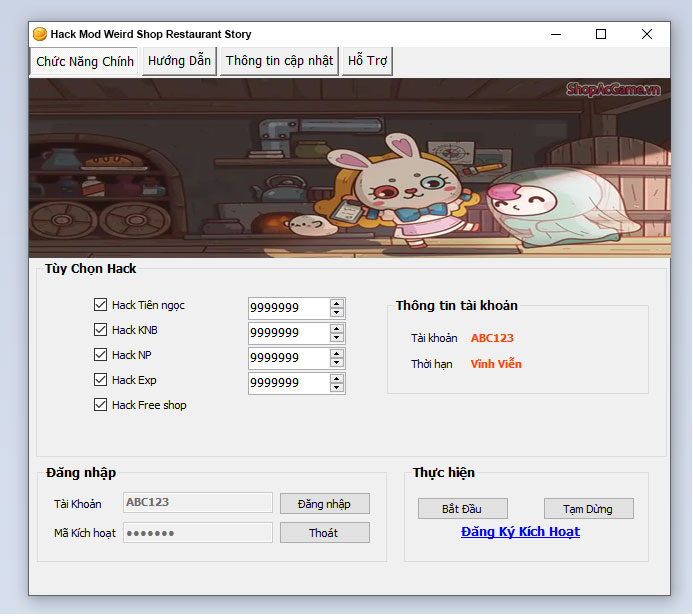
Task: Increase the Hack KNB value with up arrow
Action: pos(337,329)
